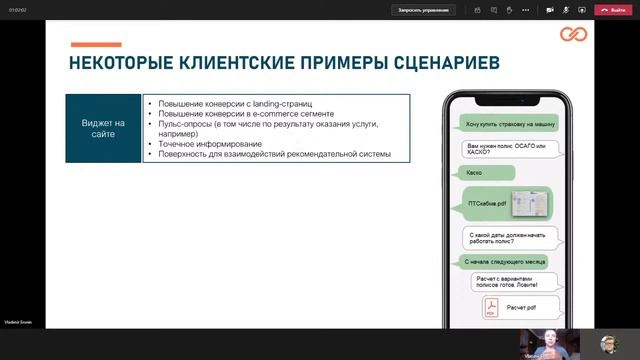Click the document preview thumbnail in phone chat
The width and height of the screenshot is (640, 360).
point(529,204)
